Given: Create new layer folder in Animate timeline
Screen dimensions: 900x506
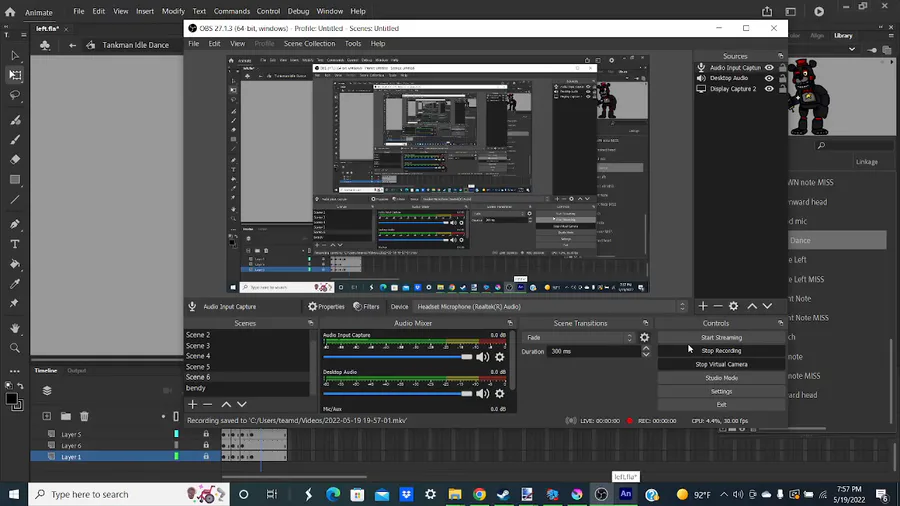Looking at the screenshot, I should coord(66,416).
